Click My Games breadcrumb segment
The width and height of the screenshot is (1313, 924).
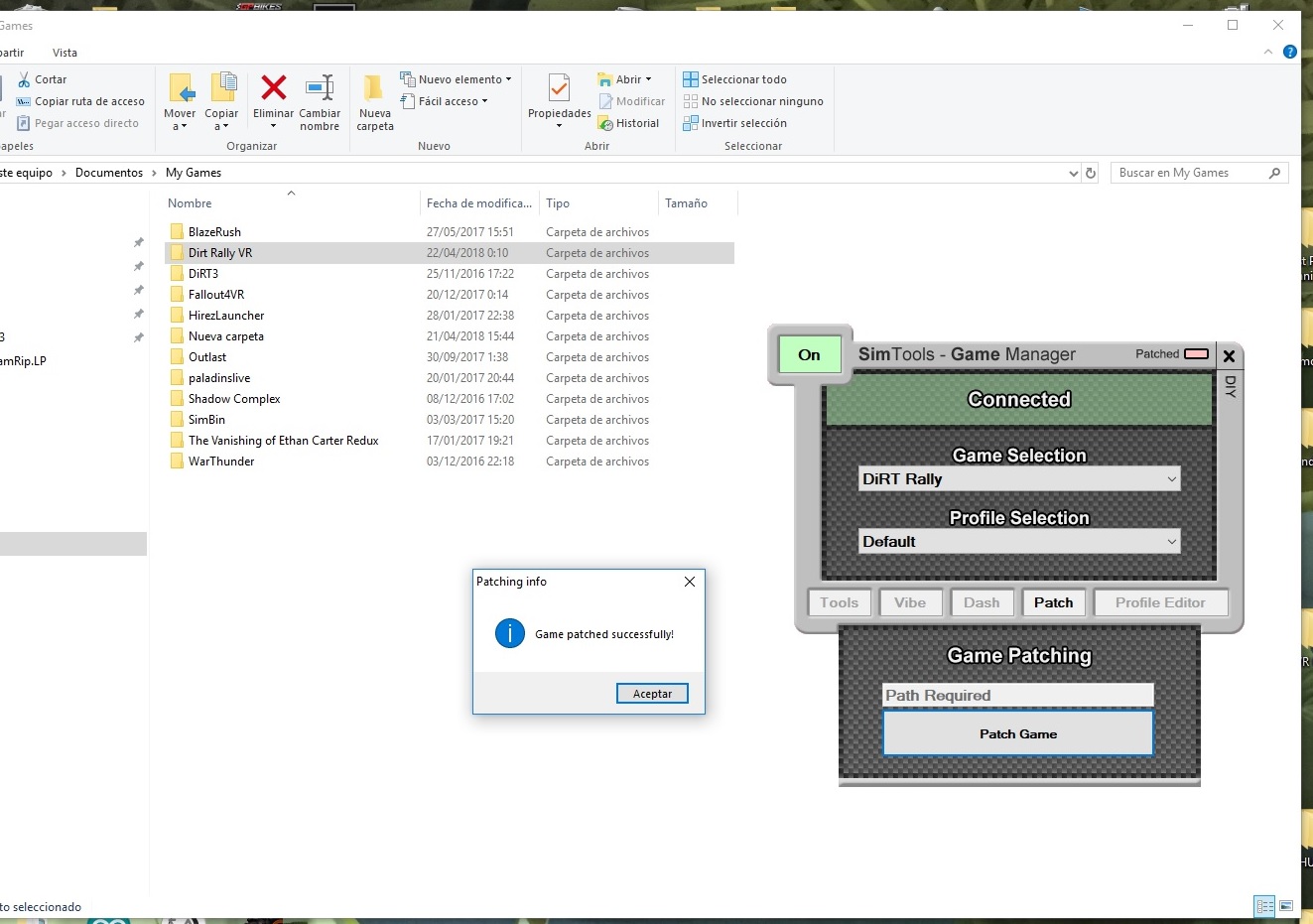194,173
